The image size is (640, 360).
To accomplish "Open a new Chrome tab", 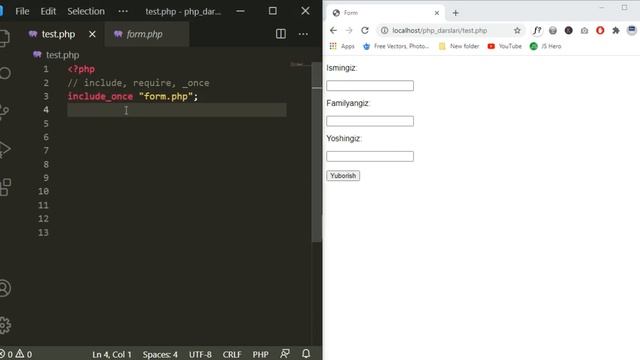I will (456, 13).
